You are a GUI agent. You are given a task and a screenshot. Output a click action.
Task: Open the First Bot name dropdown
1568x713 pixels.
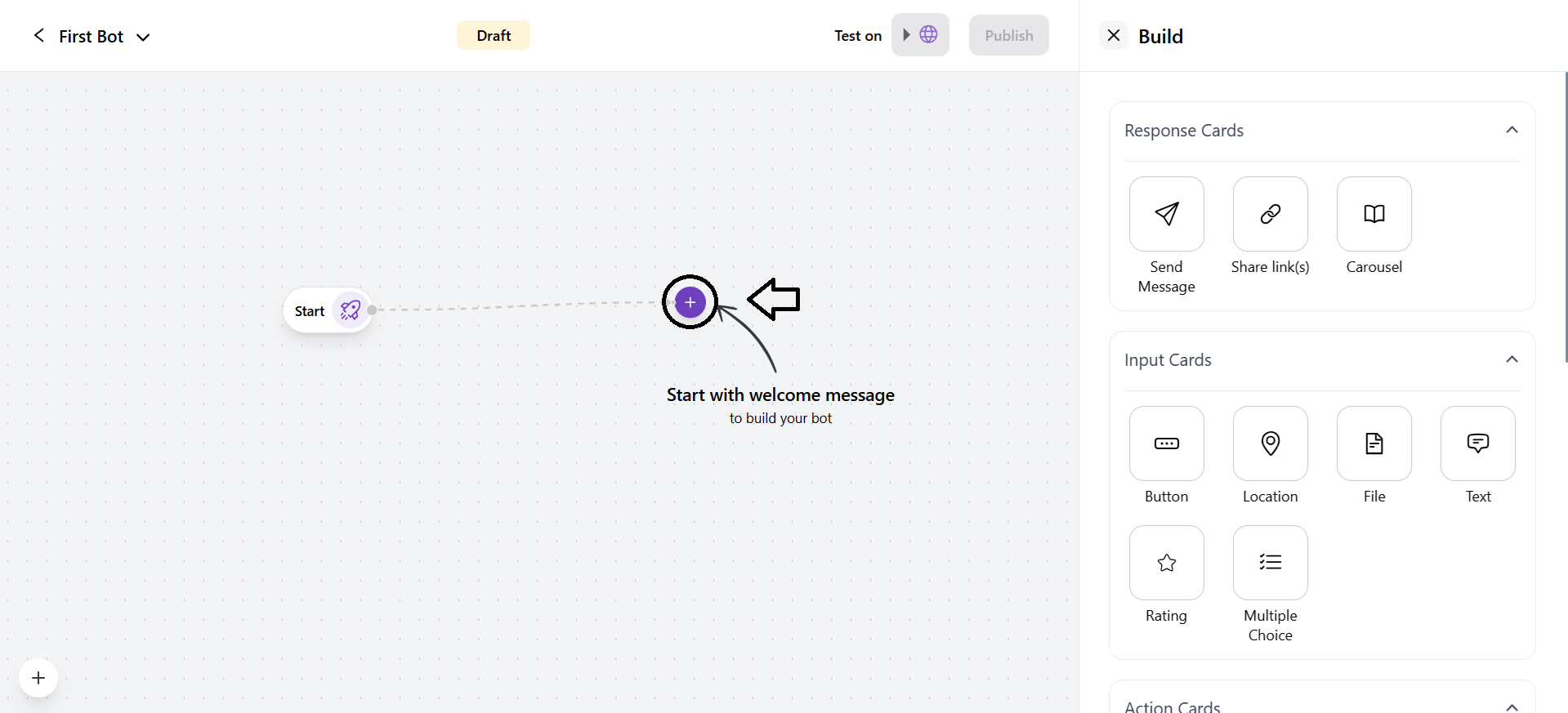pos(143,37)
